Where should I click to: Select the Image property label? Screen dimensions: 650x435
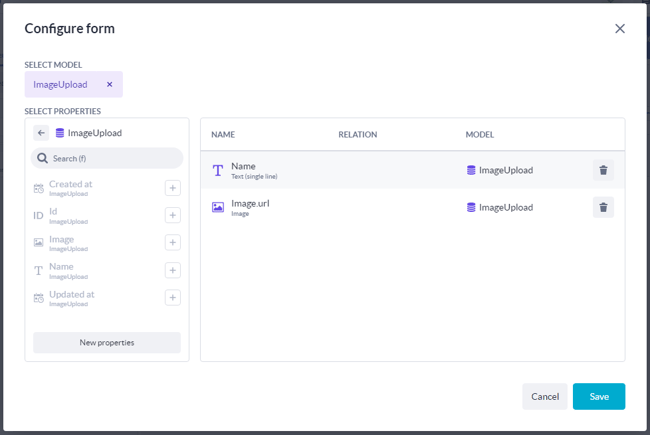click(x=61, y=239)
